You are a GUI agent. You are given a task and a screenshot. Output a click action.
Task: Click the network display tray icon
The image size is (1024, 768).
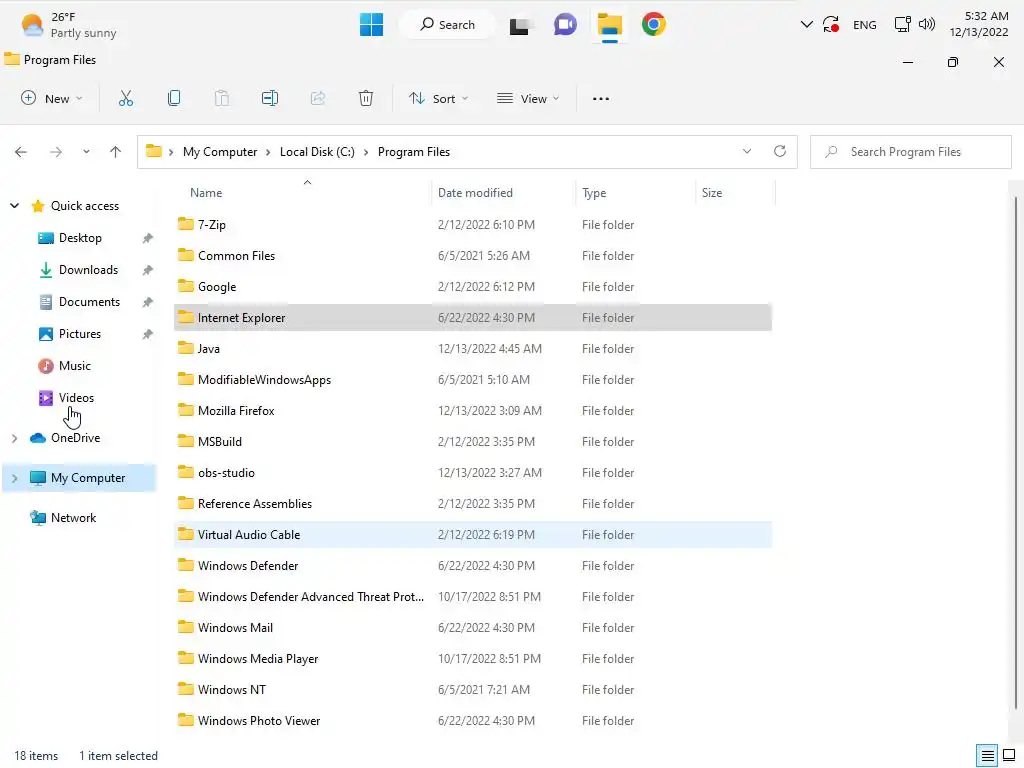click(903, 25)
